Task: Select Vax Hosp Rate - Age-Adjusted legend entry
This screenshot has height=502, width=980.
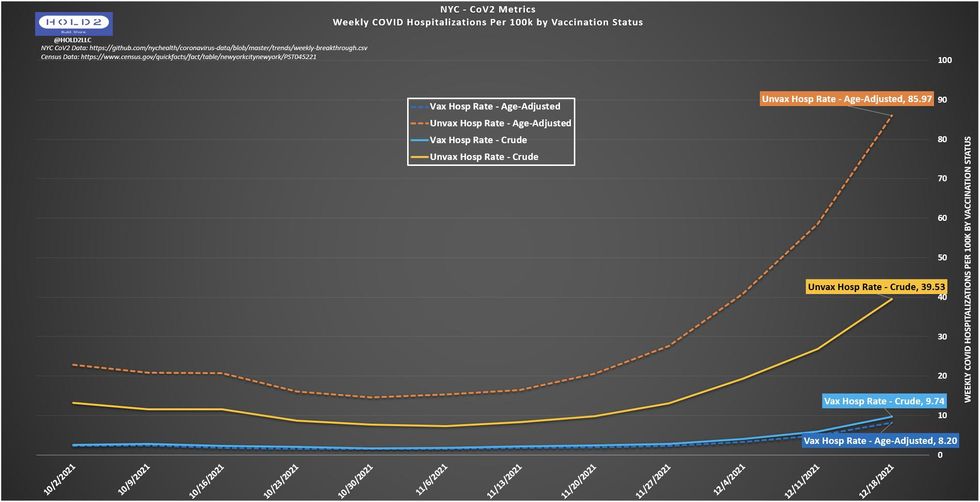Action: (490, 106)
